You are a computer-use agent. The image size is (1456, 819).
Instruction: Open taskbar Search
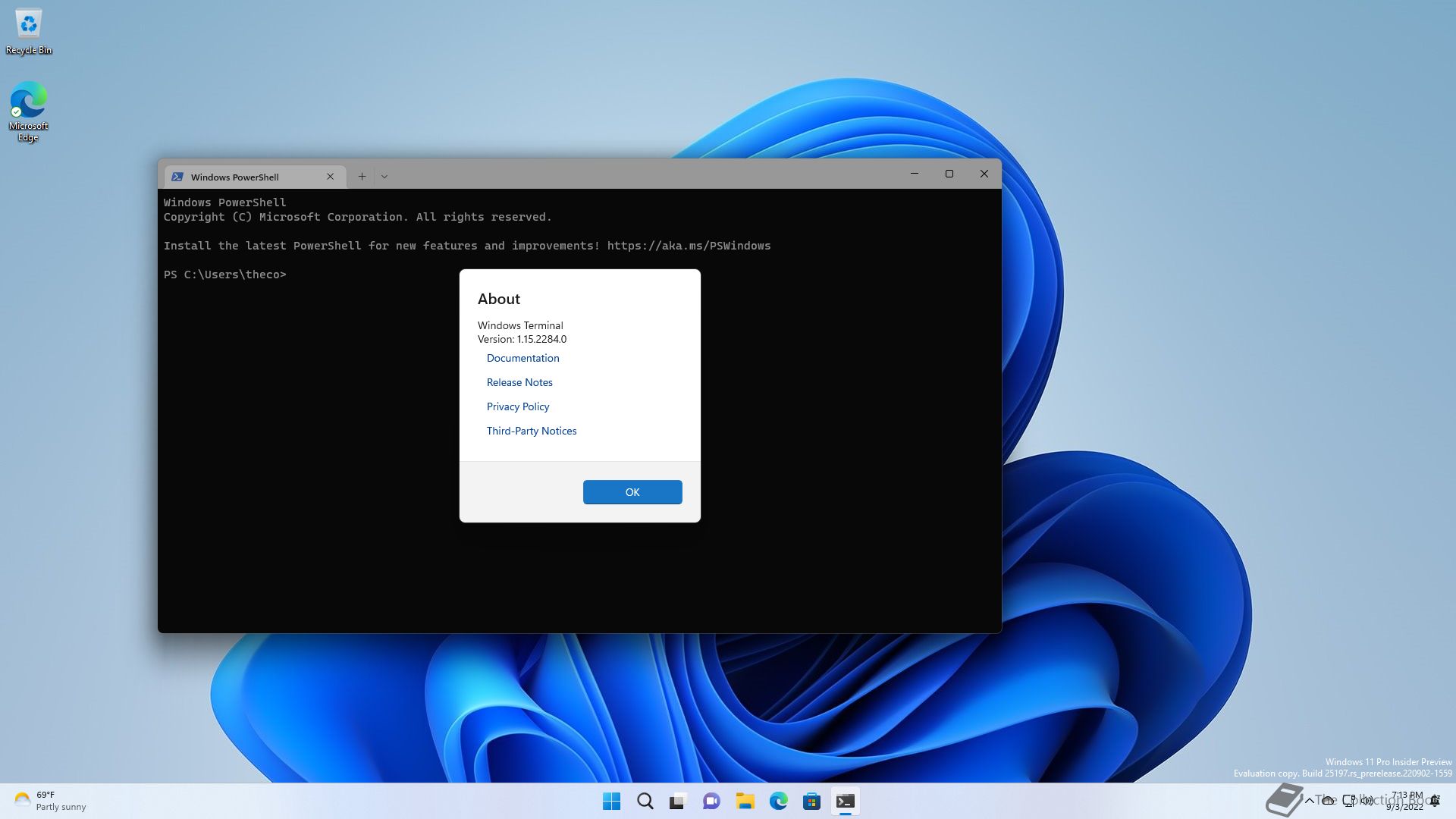[645, 801]
